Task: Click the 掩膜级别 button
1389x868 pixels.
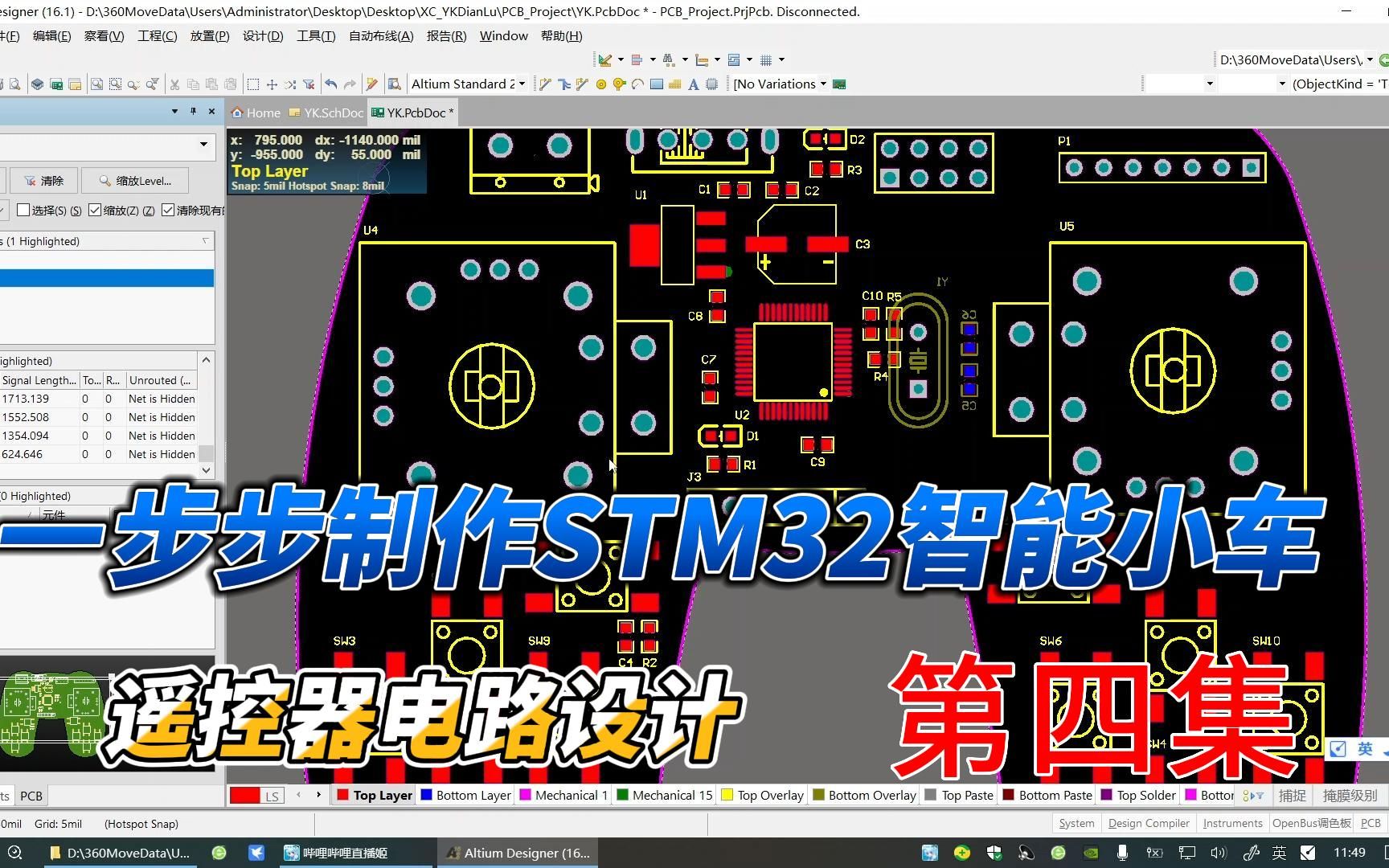Action: pos(1350,795)
